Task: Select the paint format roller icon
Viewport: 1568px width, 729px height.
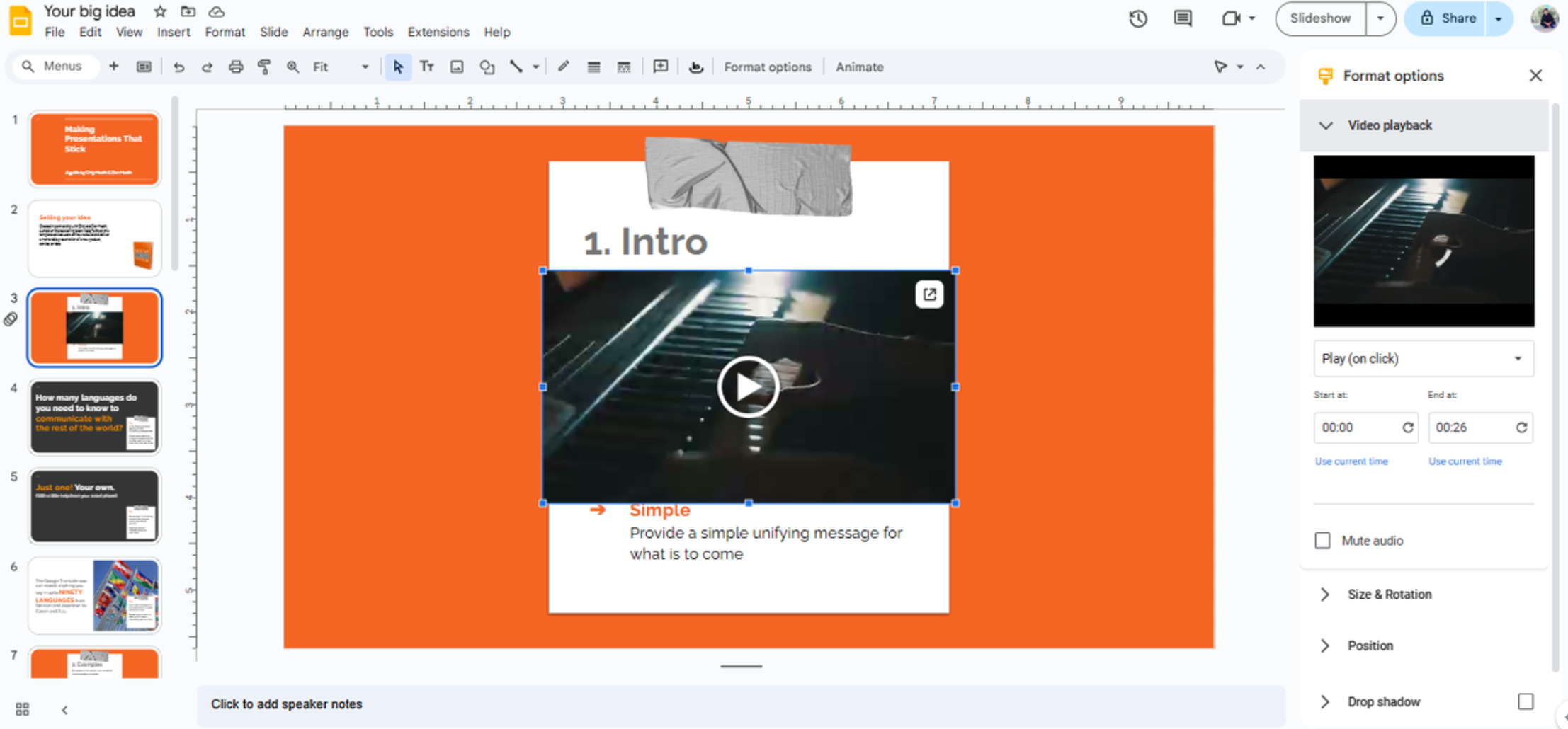Action: 264,67
